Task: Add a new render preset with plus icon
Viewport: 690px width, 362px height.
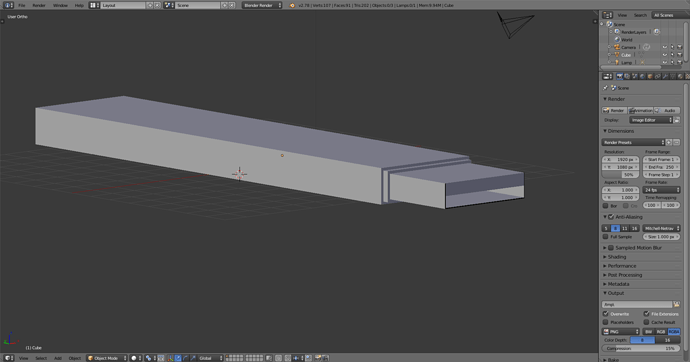Action: (669, 143)
